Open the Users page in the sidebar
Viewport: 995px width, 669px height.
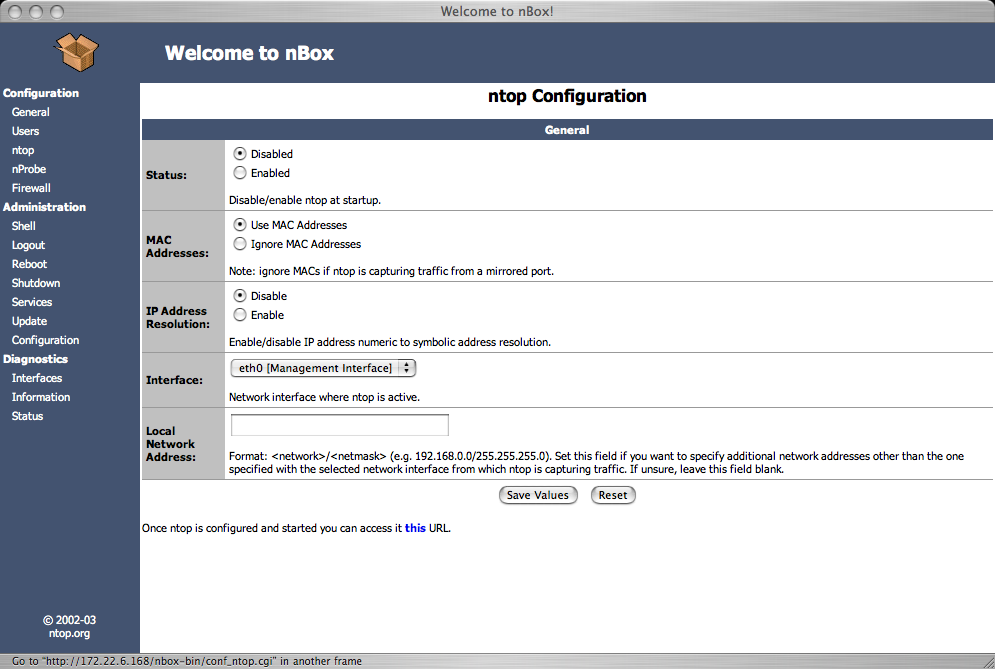coord(25,131)
